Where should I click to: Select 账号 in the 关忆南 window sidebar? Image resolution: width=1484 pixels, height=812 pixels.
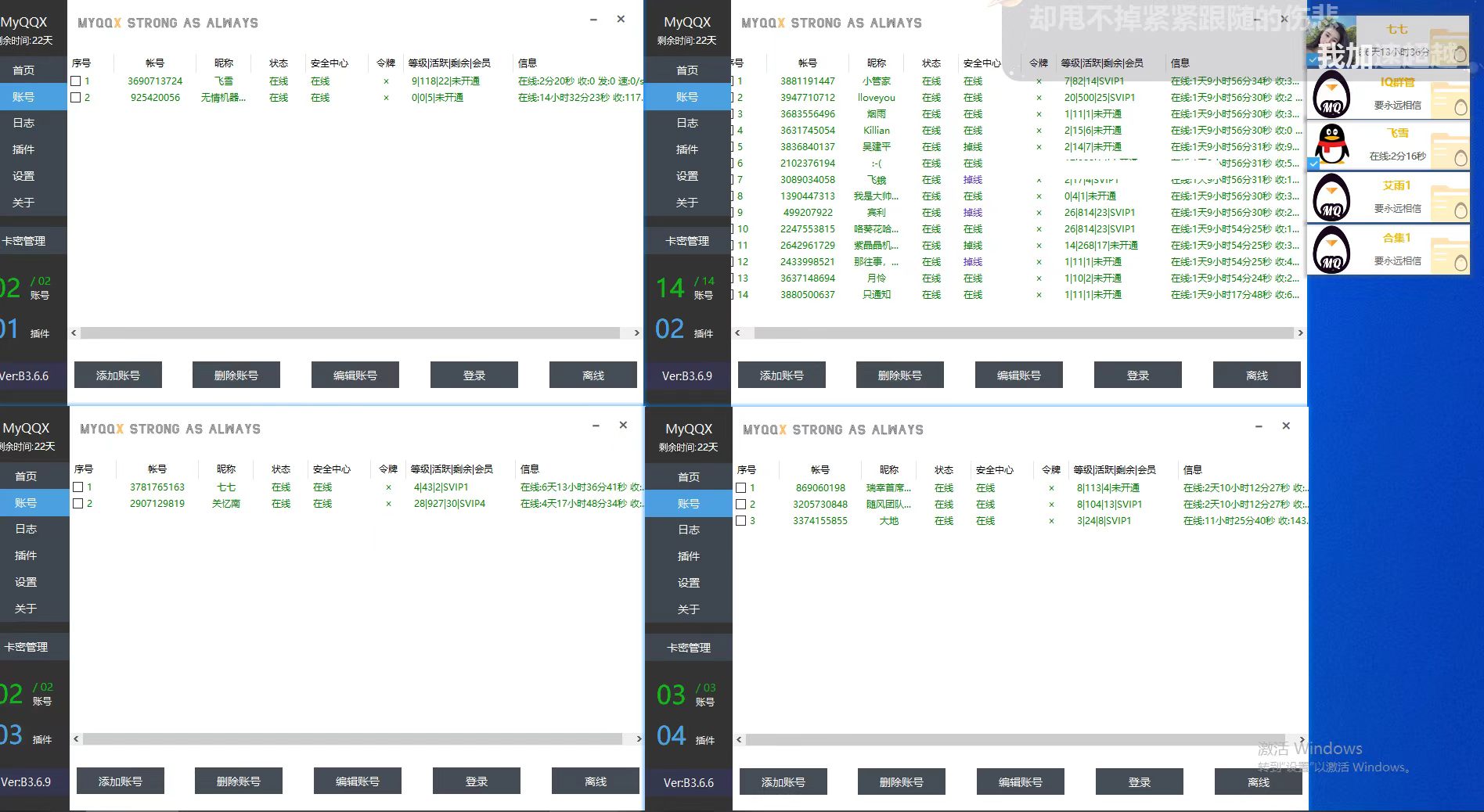click(x=26, y=503)
